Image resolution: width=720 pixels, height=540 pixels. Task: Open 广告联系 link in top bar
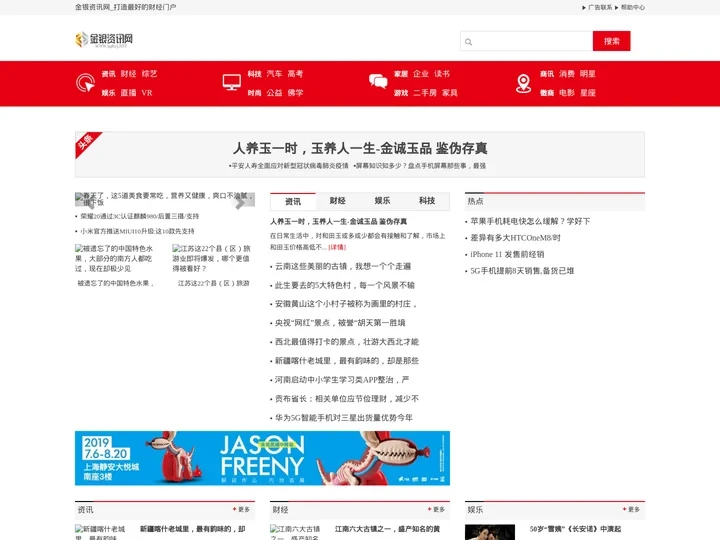click(x=600, y=7)
